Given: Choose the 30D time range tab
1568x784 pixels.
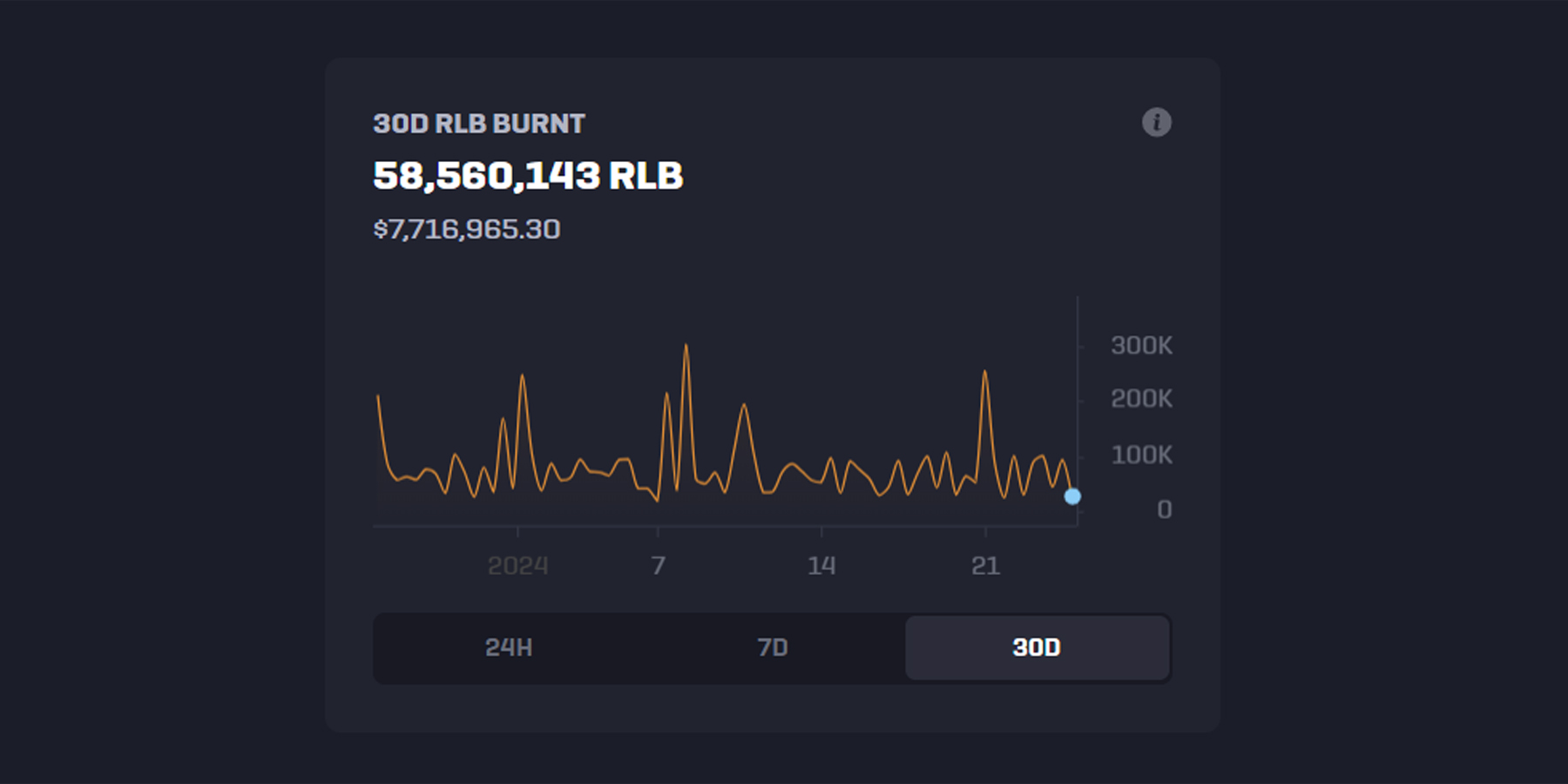Looking at the screenshot, I should (x=1037, y=648).
